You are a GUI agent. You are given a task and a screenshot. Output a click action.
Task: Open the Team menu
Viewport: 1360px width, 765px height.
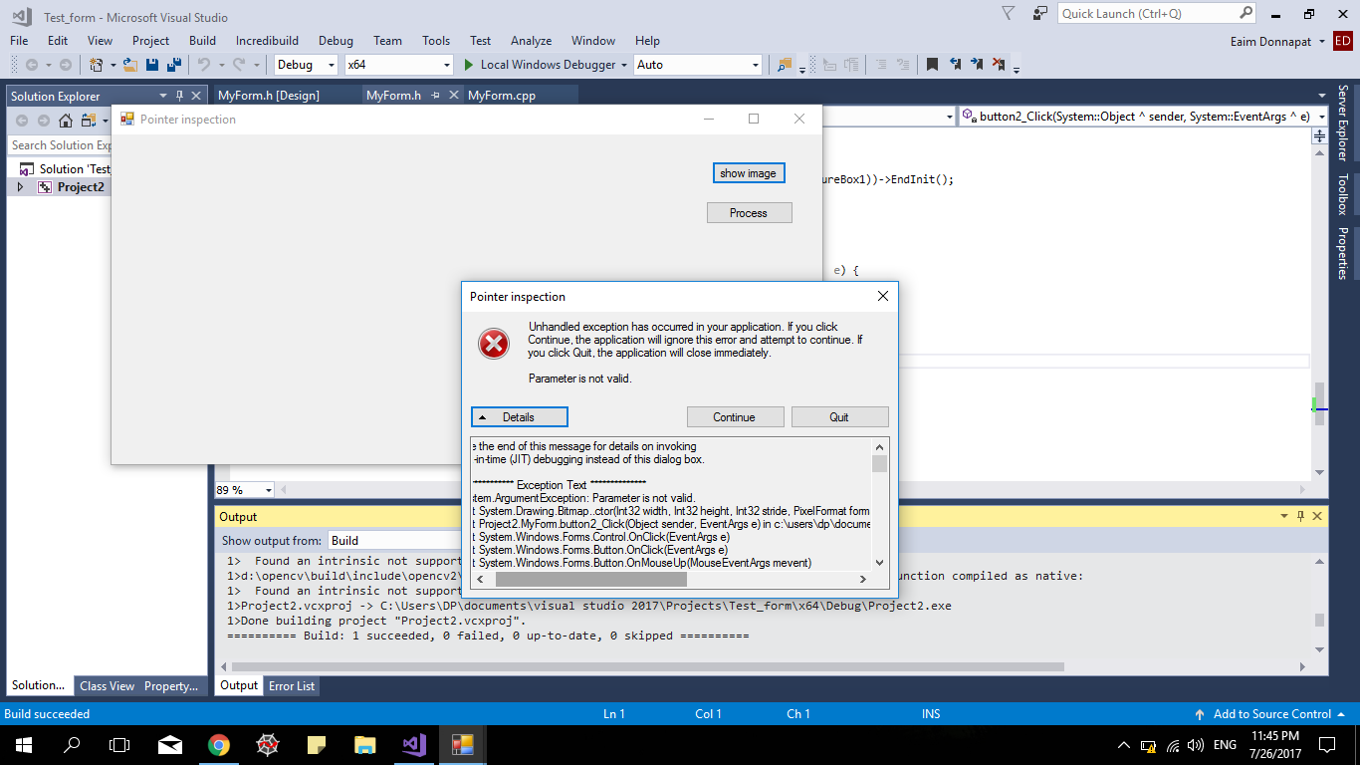(x=387, y=41)
